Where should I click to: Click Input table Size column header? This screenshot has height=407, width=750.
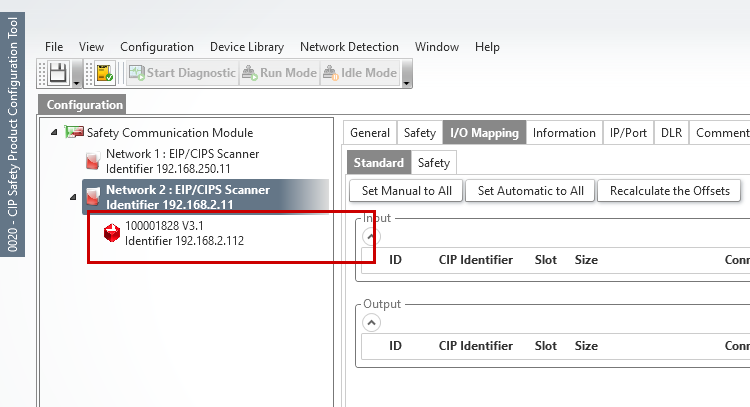(586, 260)
